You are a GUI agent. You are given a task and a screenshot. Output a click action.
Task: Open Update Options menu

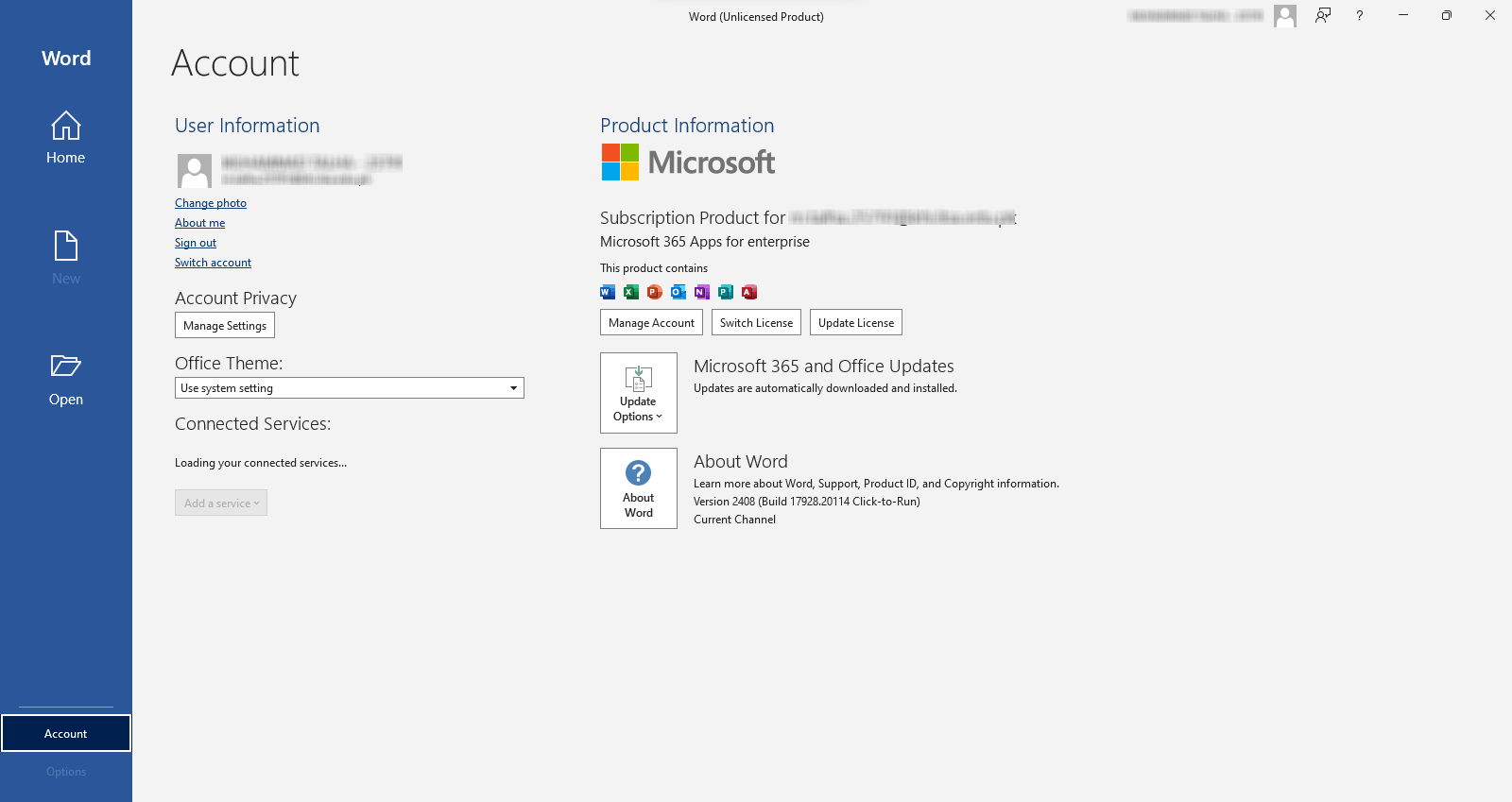[639, 393]
